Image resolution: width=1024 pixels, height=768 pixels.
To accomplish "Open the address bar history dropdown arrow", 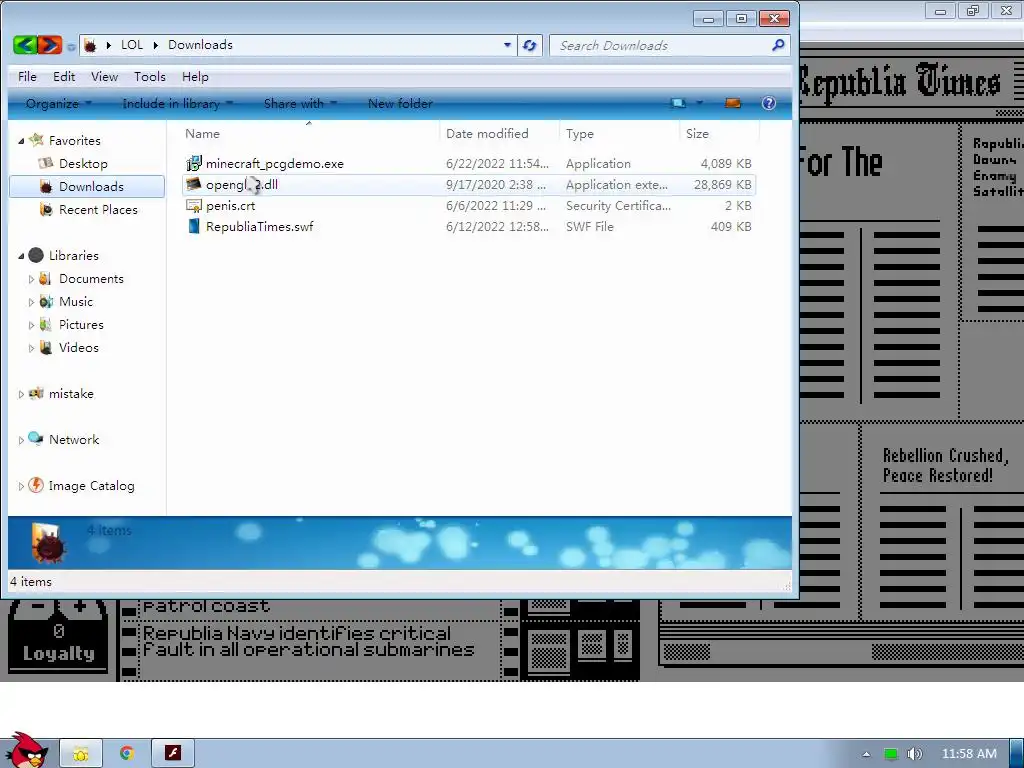I will tap(507, 45).
